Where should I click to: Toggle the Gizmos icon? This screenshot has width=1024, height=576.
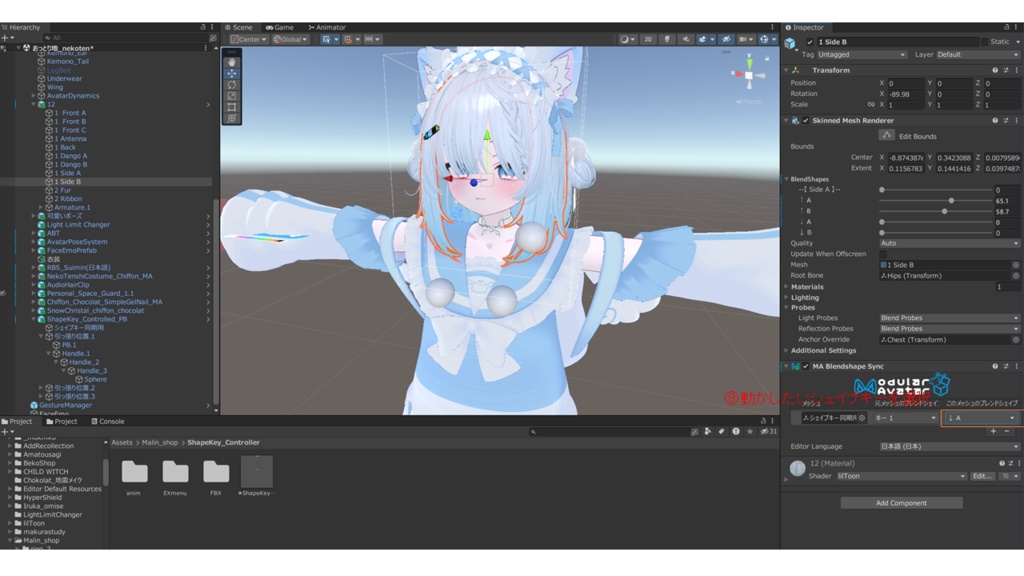[763, 39]
